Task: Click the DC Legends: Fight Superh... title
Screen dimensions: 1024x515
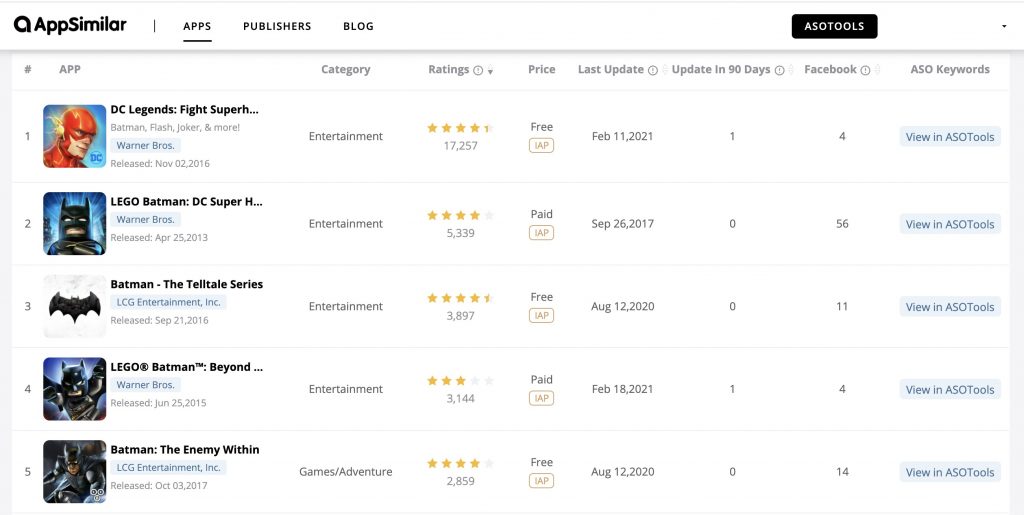Action: point(185,109)
